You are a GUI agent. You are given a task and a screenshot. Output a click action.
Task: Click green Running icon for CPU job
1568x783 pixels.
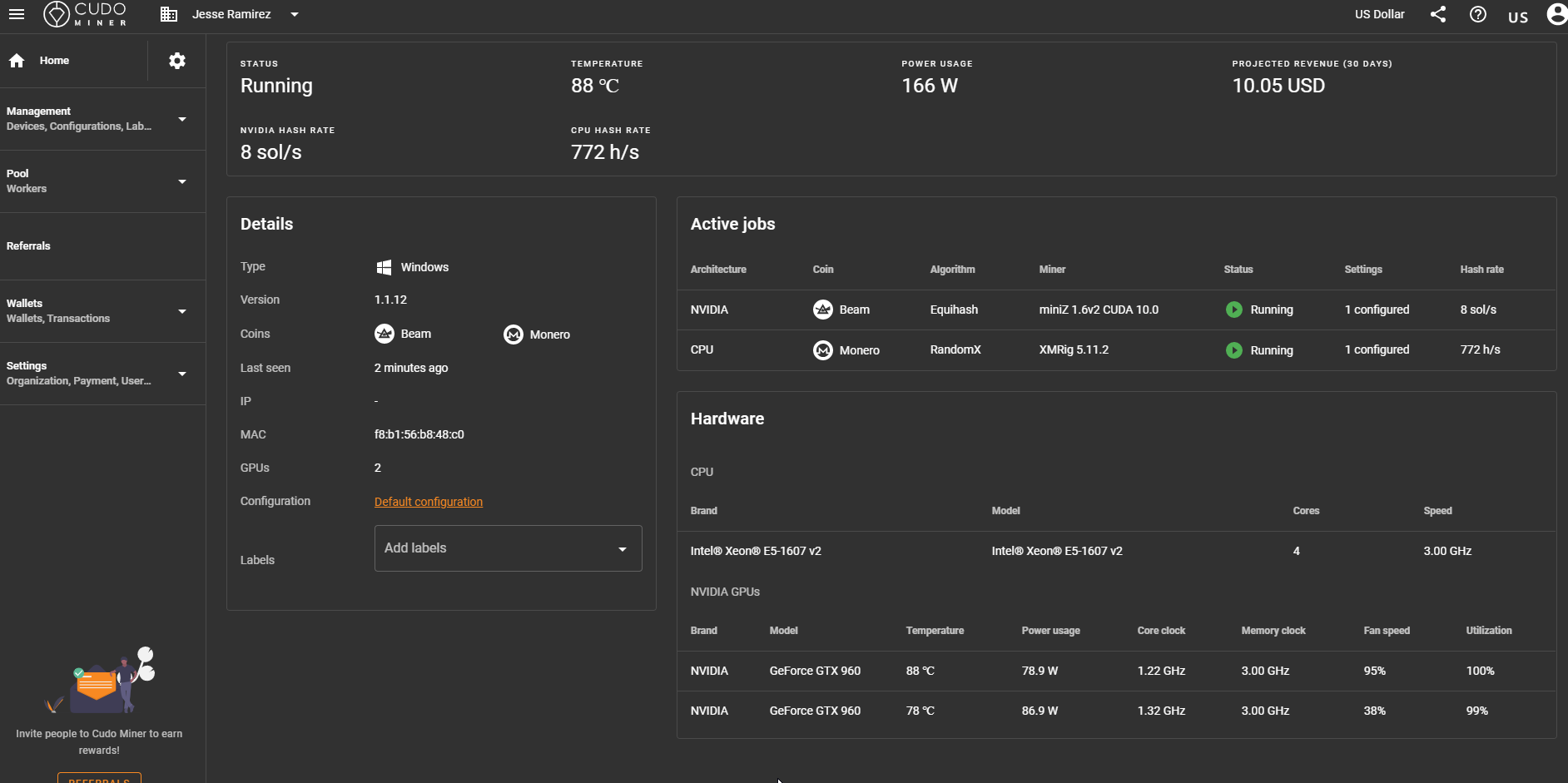tap(1234, 350)
